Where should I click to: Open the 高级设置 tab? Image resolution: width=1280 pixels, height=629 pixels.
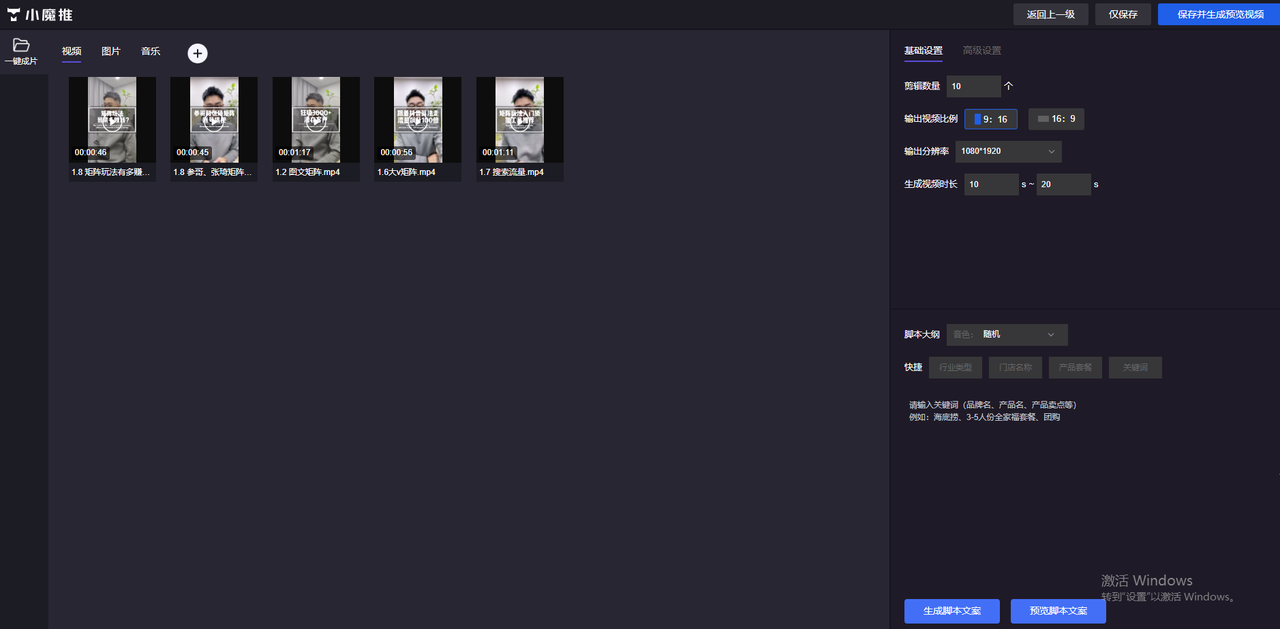pyautogui.click(x=981, y=50)
